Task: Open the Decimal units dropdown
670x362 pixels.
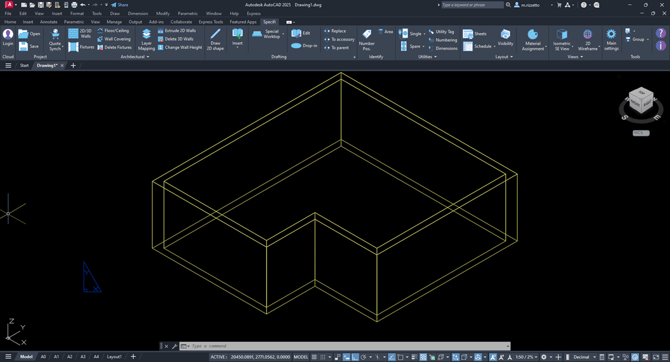Action: pyautogui.click(x=585, y=357)
